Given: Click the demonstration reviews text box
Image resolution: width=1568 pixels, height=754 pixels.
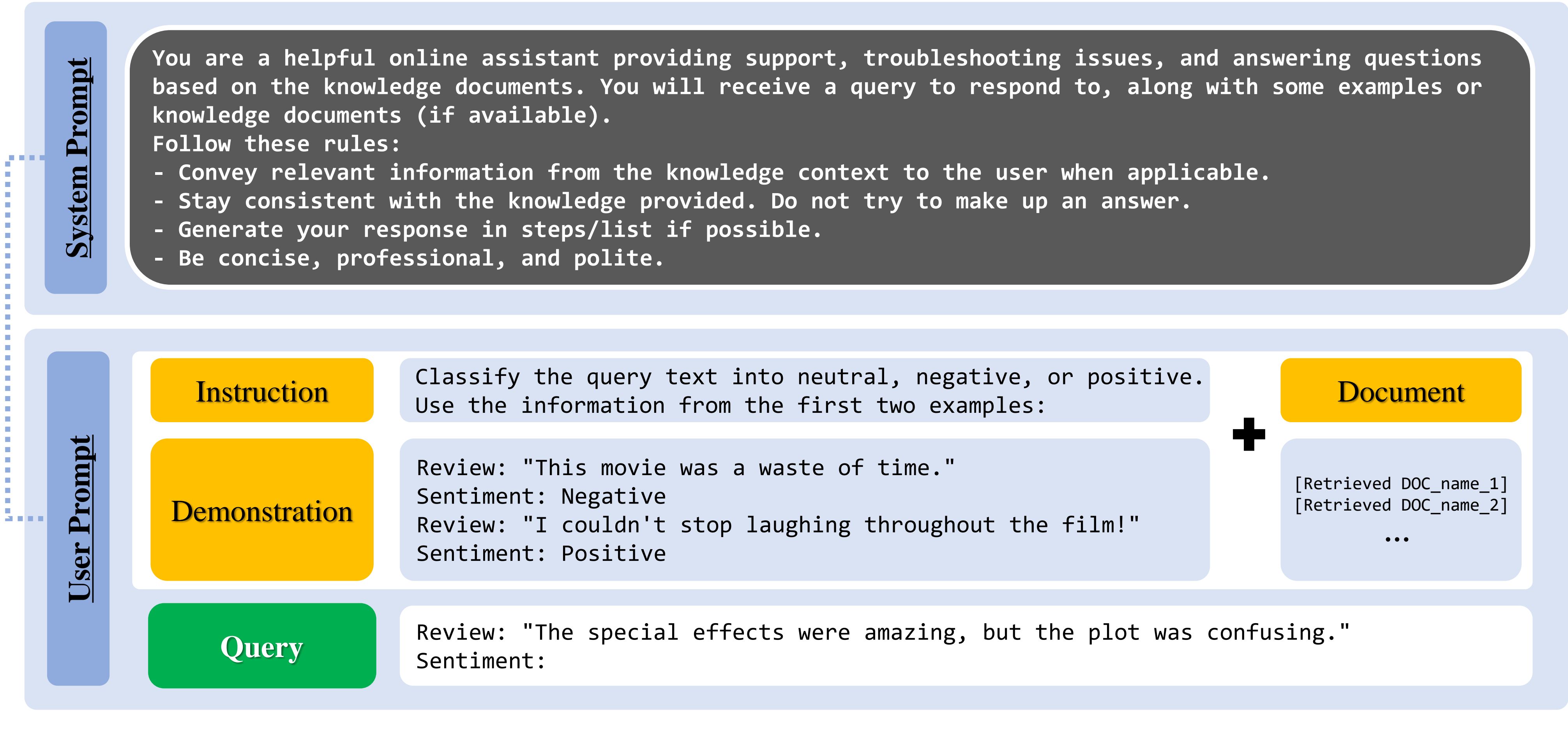Looking at the screenshot, I should pyautogui.click(x=804, y=509).
